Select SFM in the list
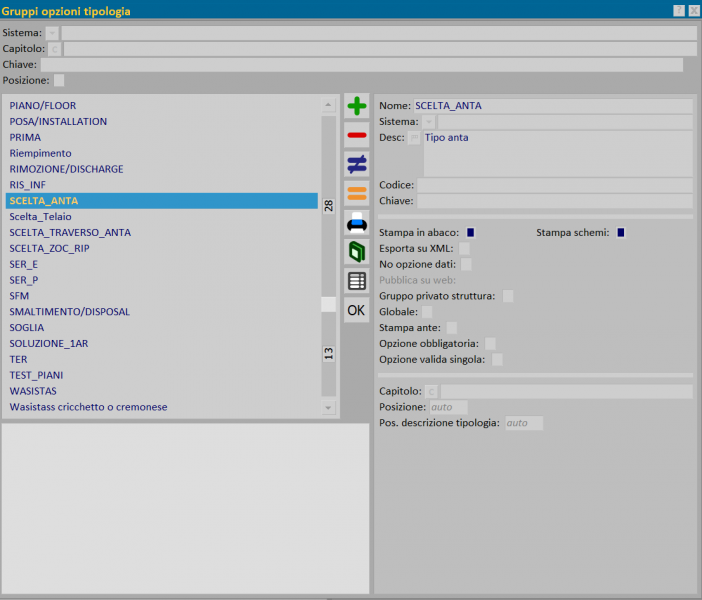Screen dimensions: 702x600 162,296
